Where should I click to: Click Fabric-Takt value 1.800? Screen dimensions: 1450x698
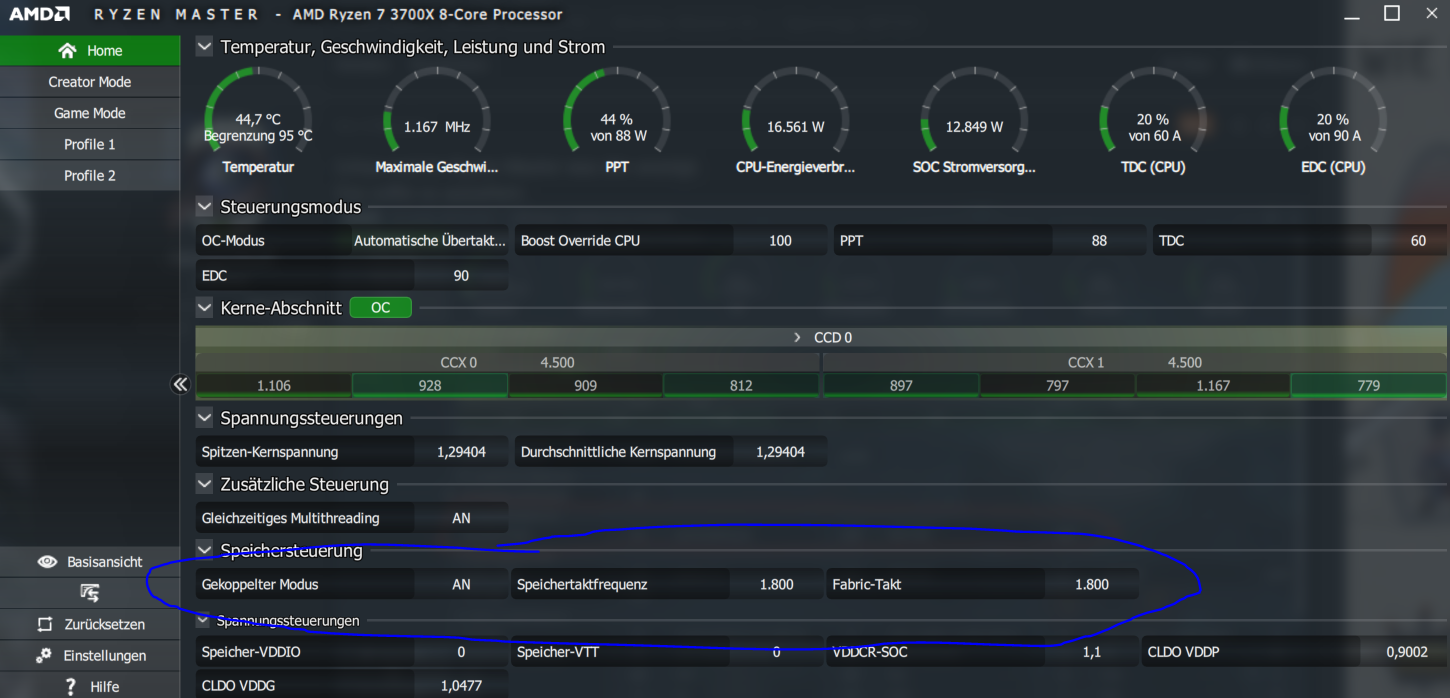tap(1092, 584)
